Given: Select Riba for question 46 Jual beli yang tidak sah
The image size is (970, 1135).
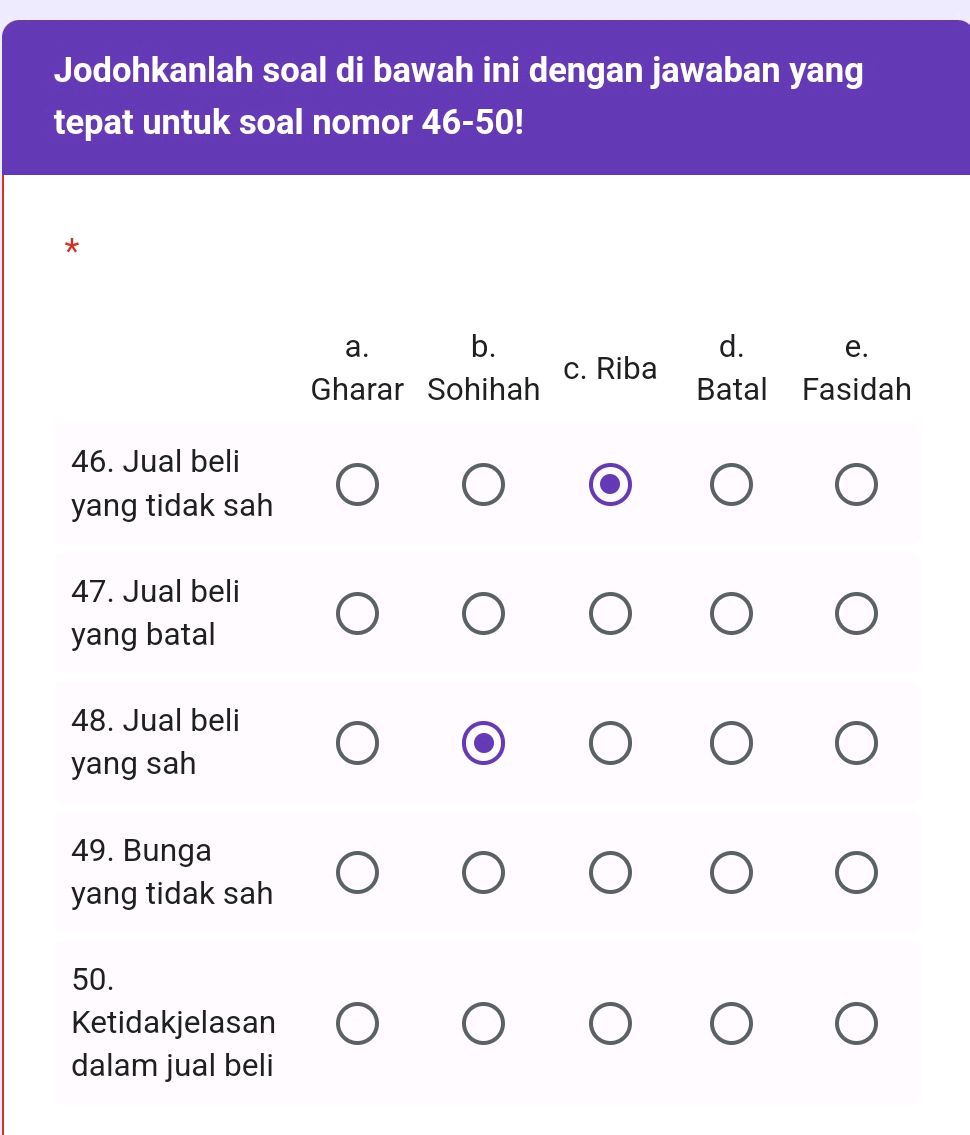Looking at the screenshot, I should pyautogui.click(x=610, y=483).
